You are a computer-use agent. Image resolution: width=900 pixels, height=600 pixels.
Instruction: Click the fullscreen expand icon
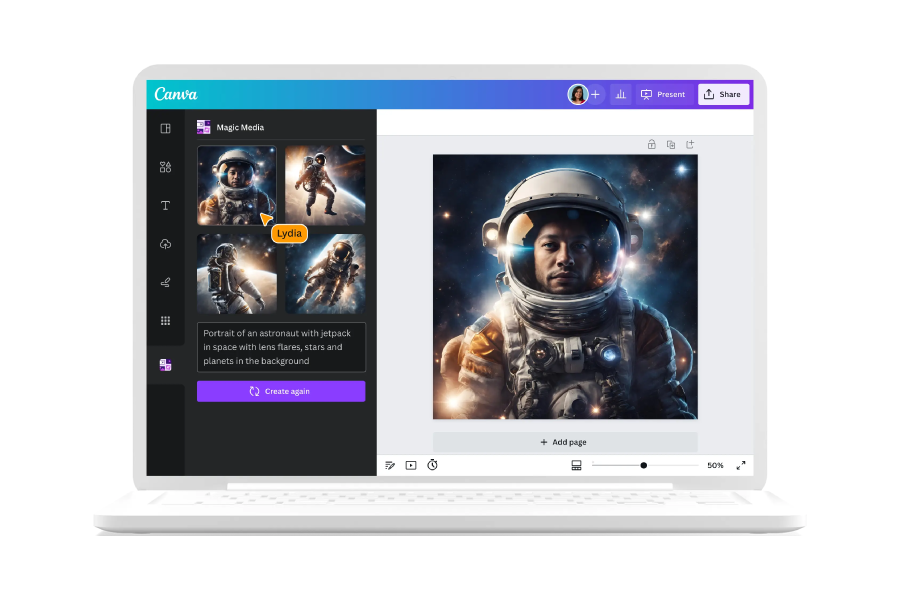point(741,465)
